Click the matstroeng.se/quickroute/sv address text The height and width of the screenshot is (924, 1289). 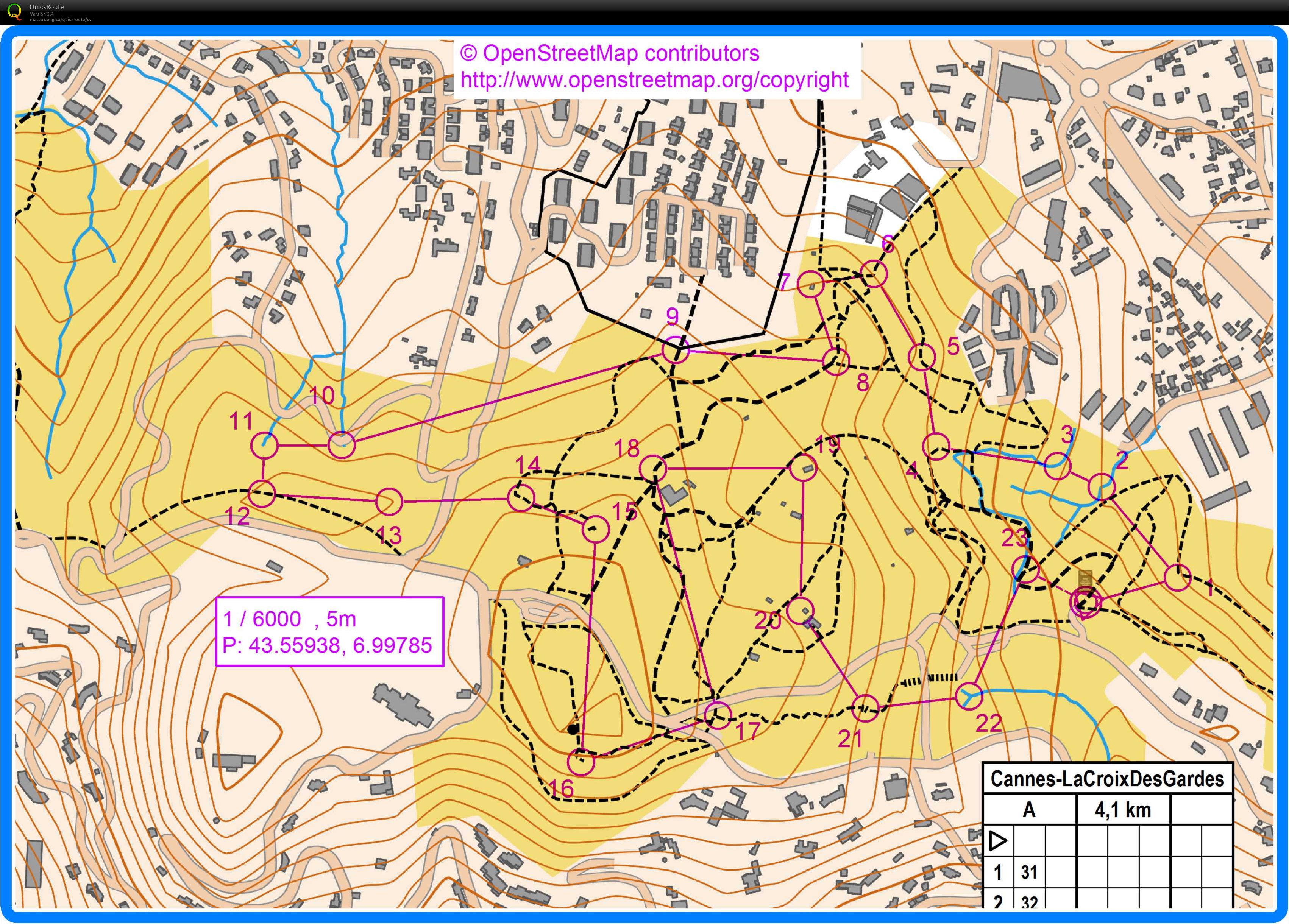(x=60, y=19)
